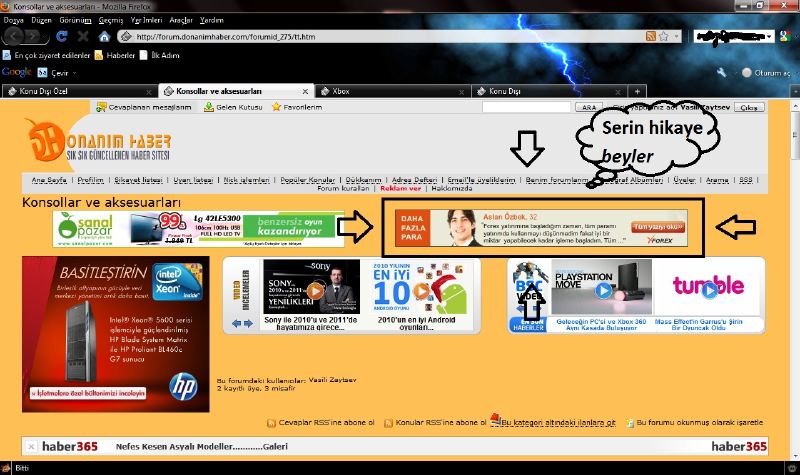
Task: Click the RSS feed icon in address bar
Action: (x=651, y=36)
